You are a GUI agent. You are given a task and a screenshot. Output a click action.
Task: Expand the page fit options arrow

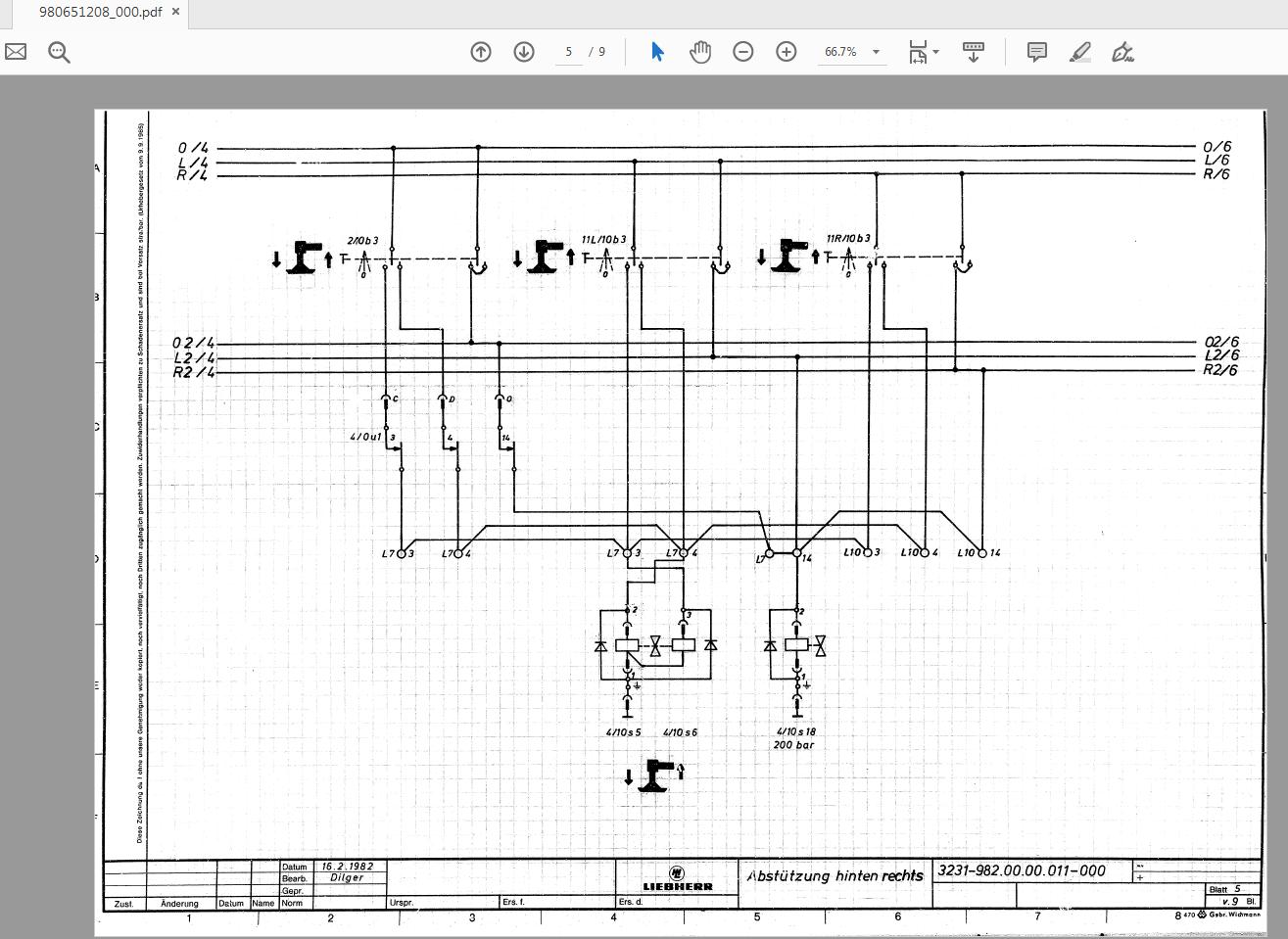[x=936, y=52]
